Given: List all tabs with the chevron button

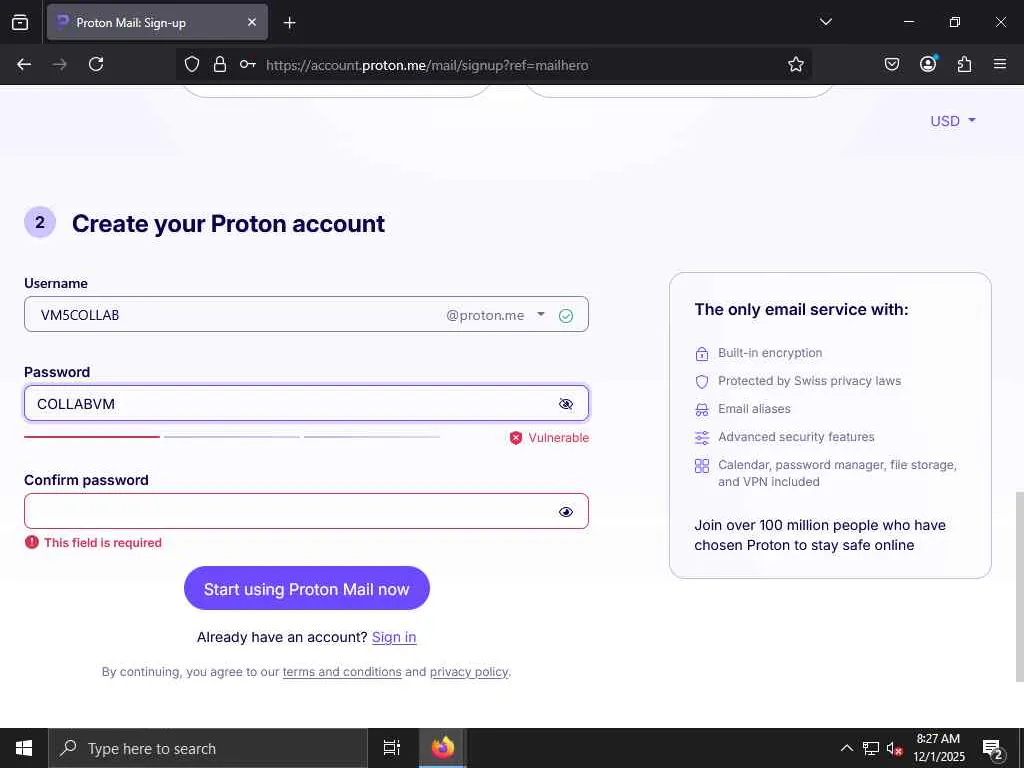Looking at the screenshot, I should [825, 22].
